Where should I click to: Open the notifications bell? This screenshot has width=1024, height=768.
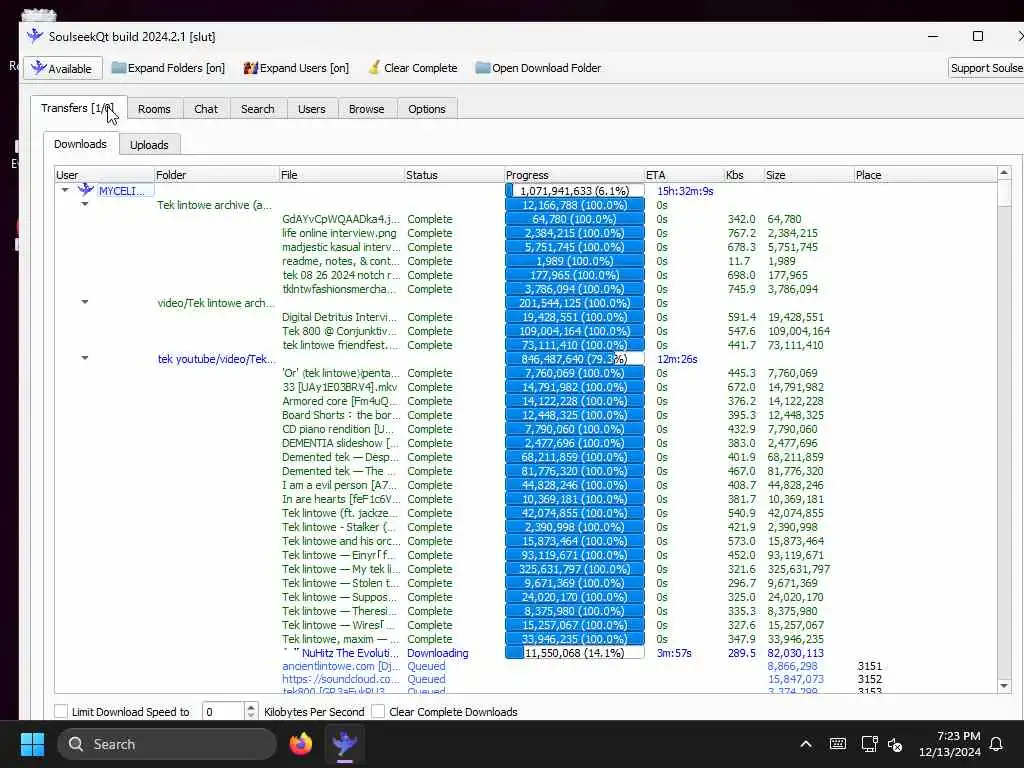coord(996,744)
